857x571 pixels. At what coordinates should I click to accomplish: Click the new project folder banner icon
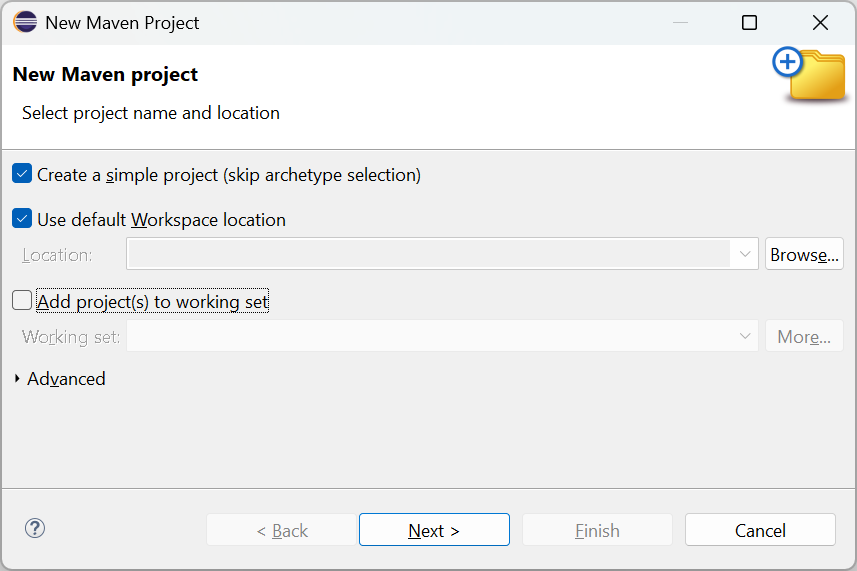(811, 75)
